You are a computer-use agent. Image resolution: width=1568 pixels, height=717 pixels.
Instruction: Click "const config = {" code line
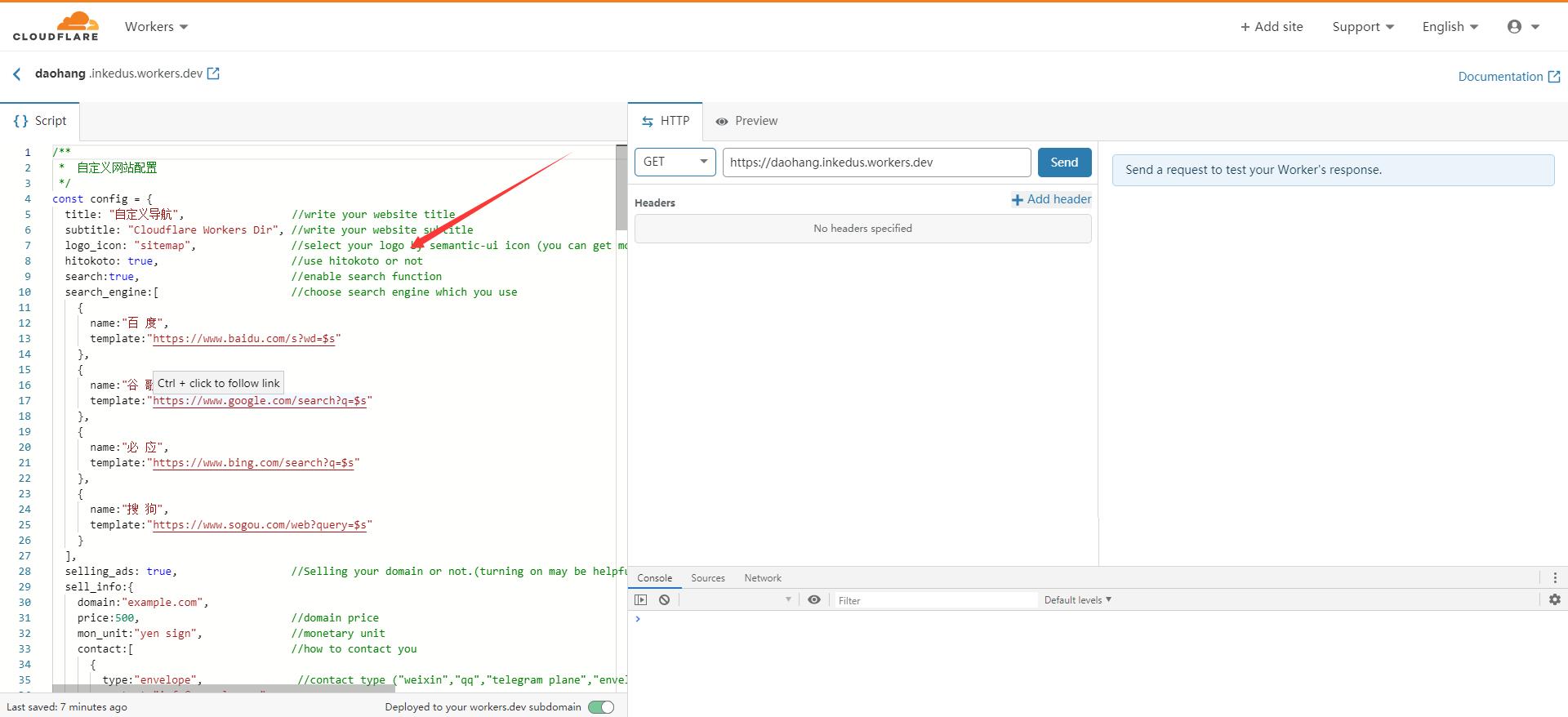pyautogui.click(x=102, y=199)
